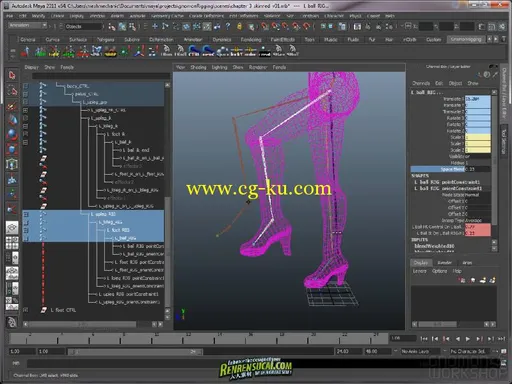512x384 pixels.
Task: Select the arrow Select tool in toolbox
Action: [12, 75]
